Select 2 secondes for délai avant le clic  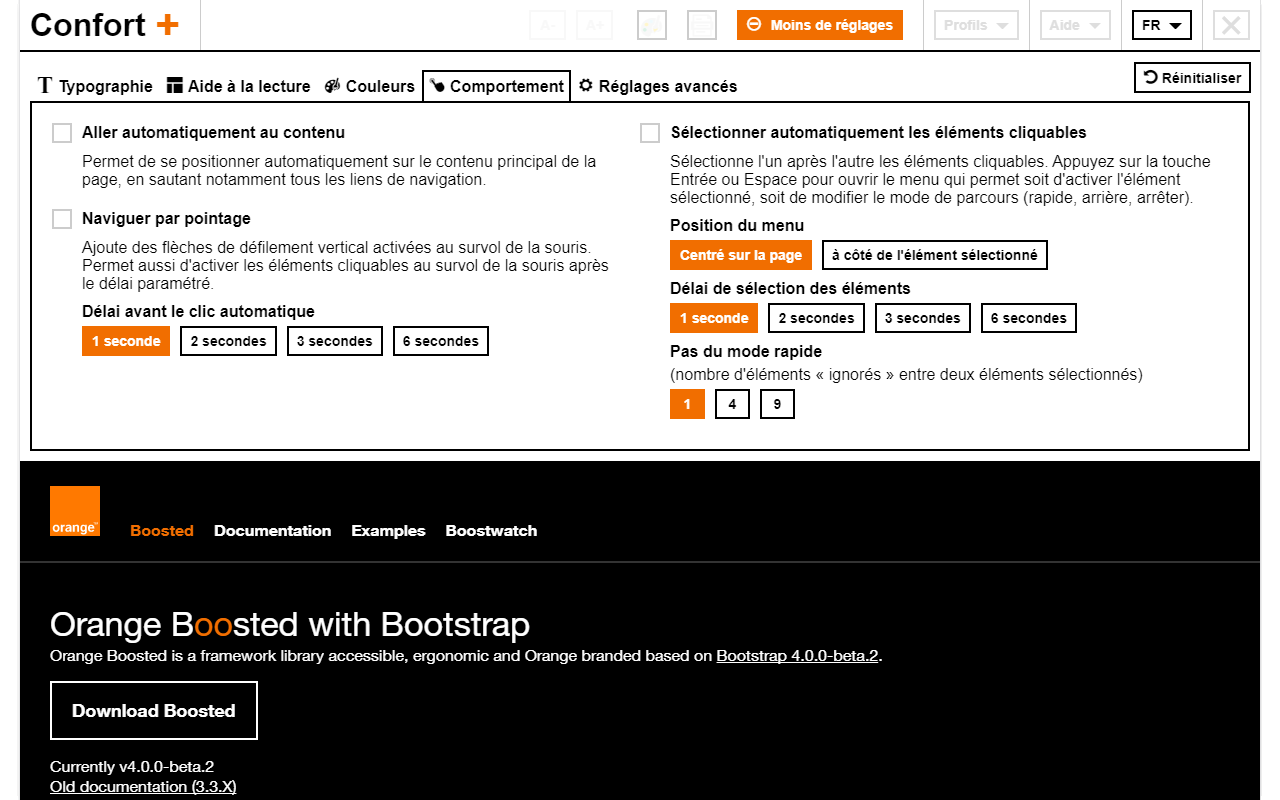pyautogui.click(x=228, y=341)
